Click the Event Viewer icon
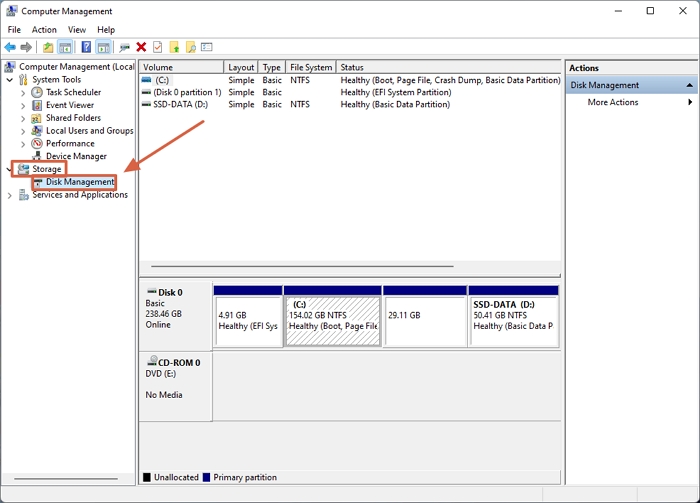Screen dimensions: 700x503 37,105
